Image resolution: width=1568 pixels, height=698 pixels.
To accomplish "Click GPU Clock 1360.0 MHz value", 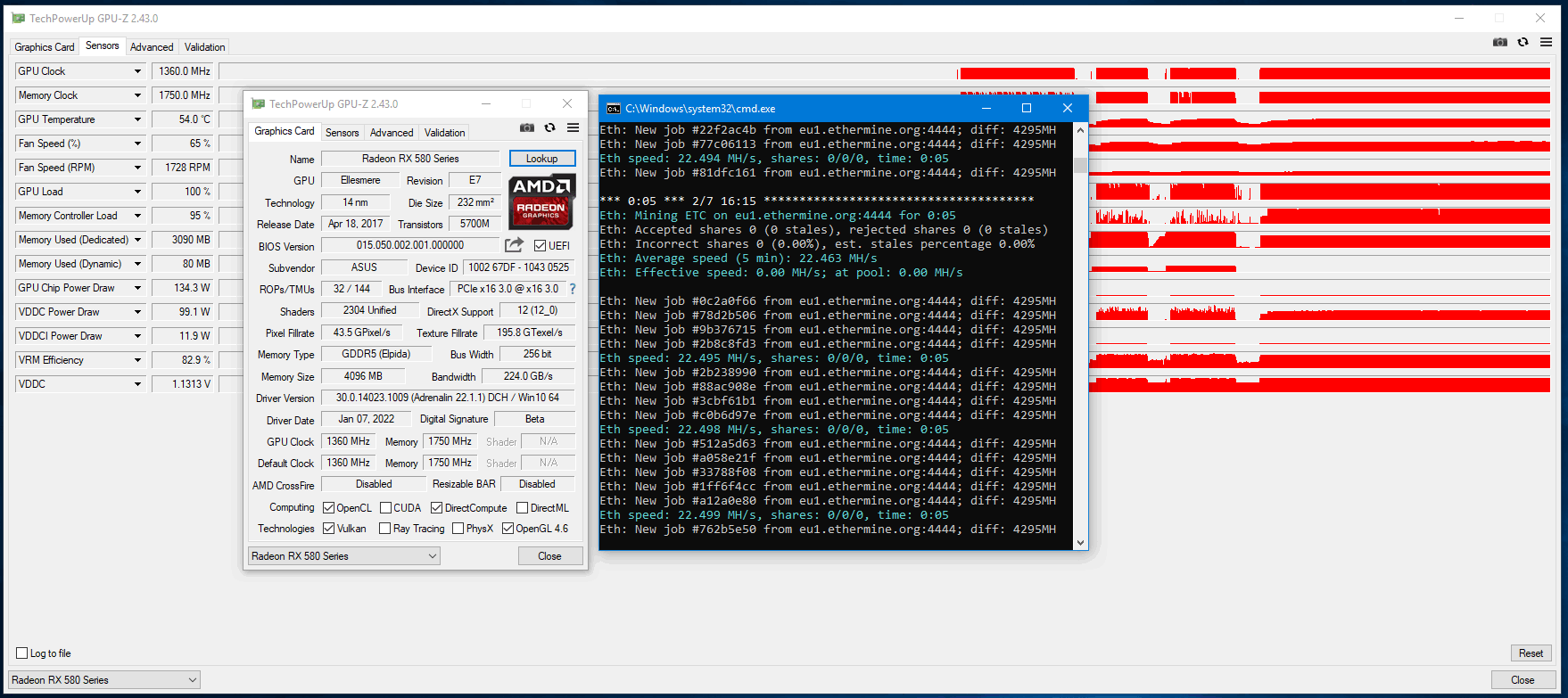I will pyautogui.click(x=185, y=71).
